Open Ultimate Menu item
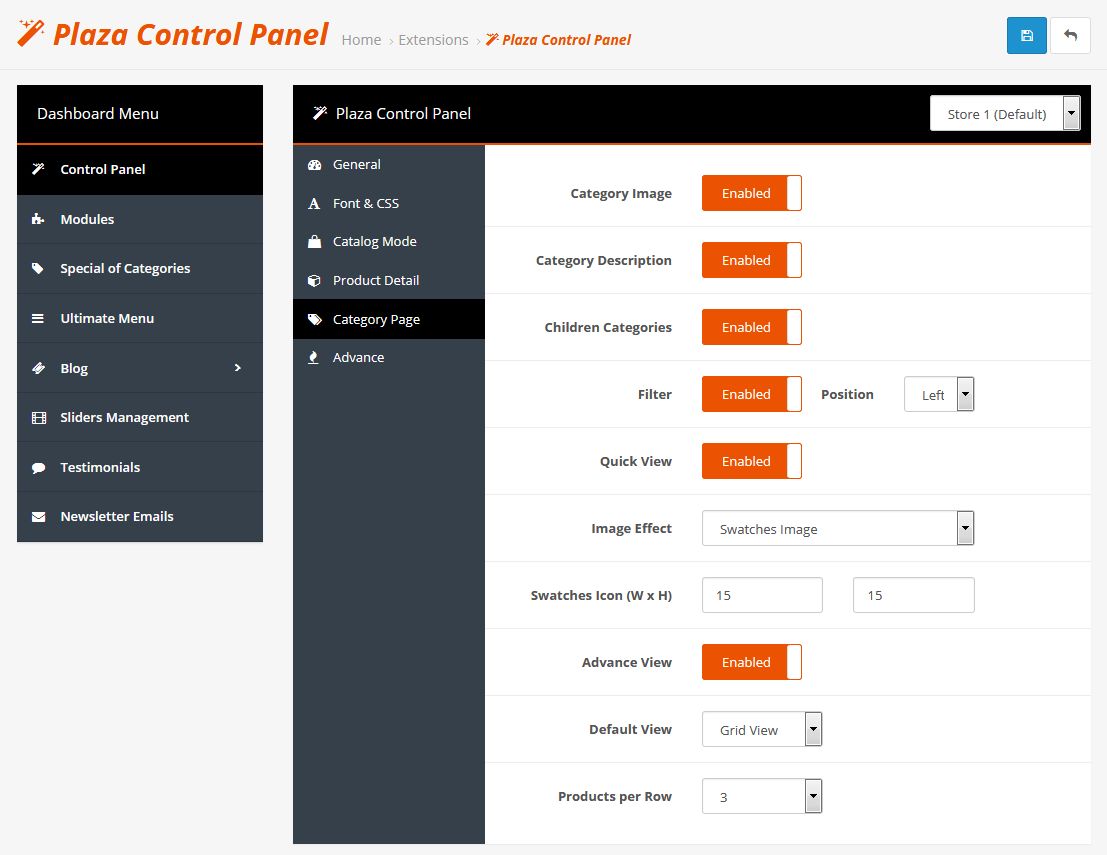 pos(140,318)
